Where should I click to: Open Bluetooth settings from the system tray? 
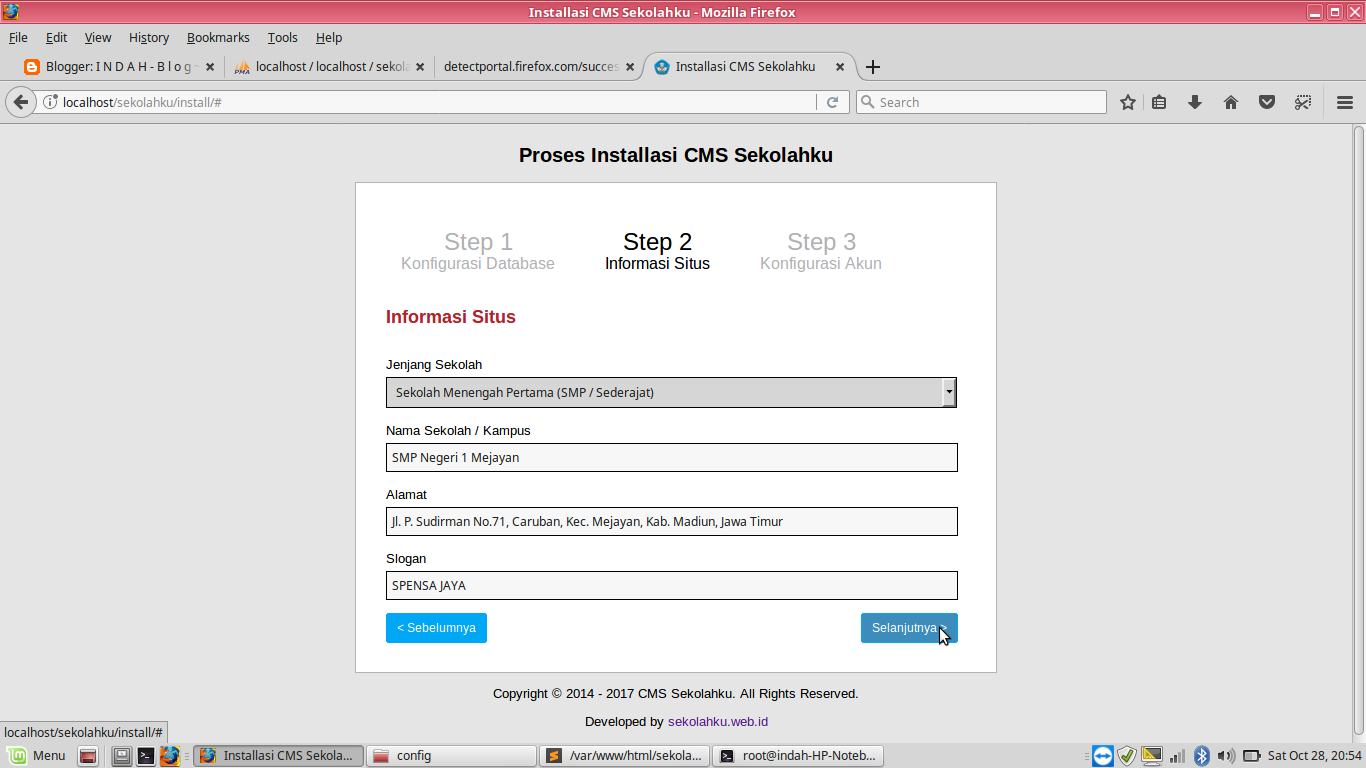coord(1201,755)
